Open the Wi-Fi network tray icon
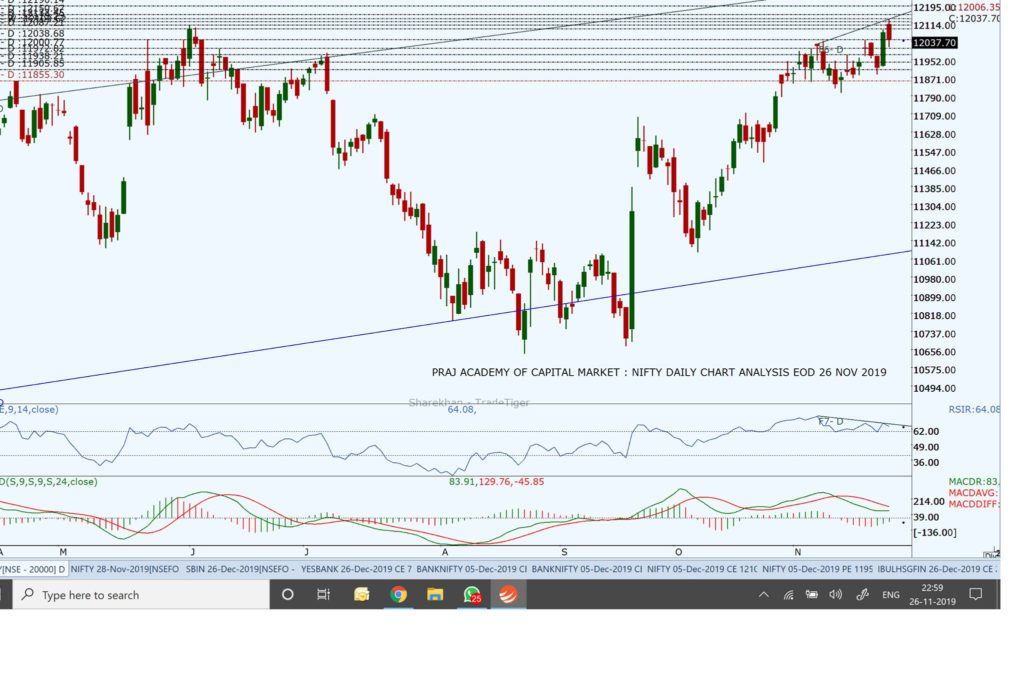Viewport: 1024px width, 683px height. pyautogui.click(x=788, y=595)
